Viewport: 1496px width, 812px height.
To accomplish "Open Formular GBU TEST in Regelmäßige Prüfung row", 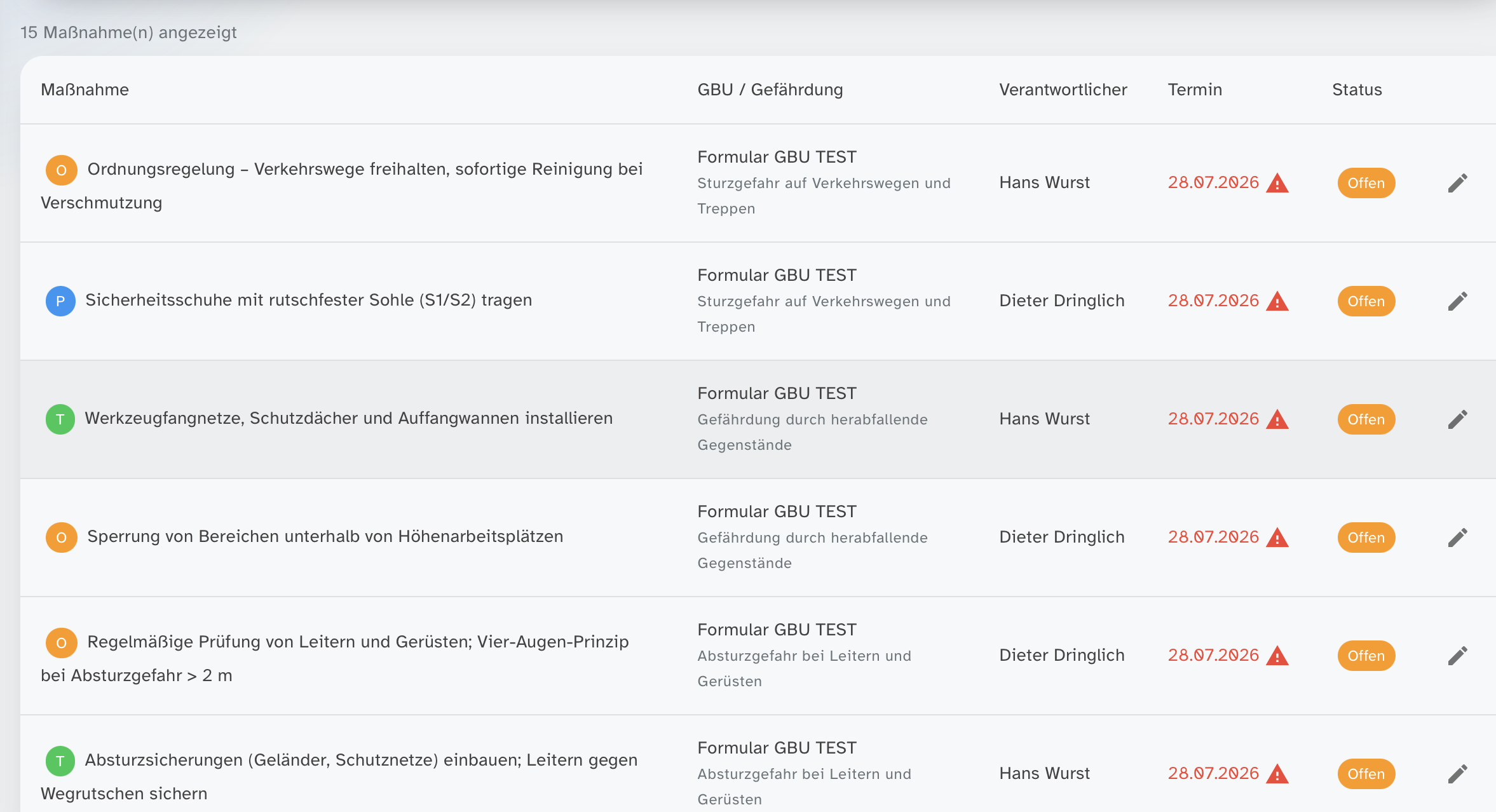I will click(x=777, y=630).
